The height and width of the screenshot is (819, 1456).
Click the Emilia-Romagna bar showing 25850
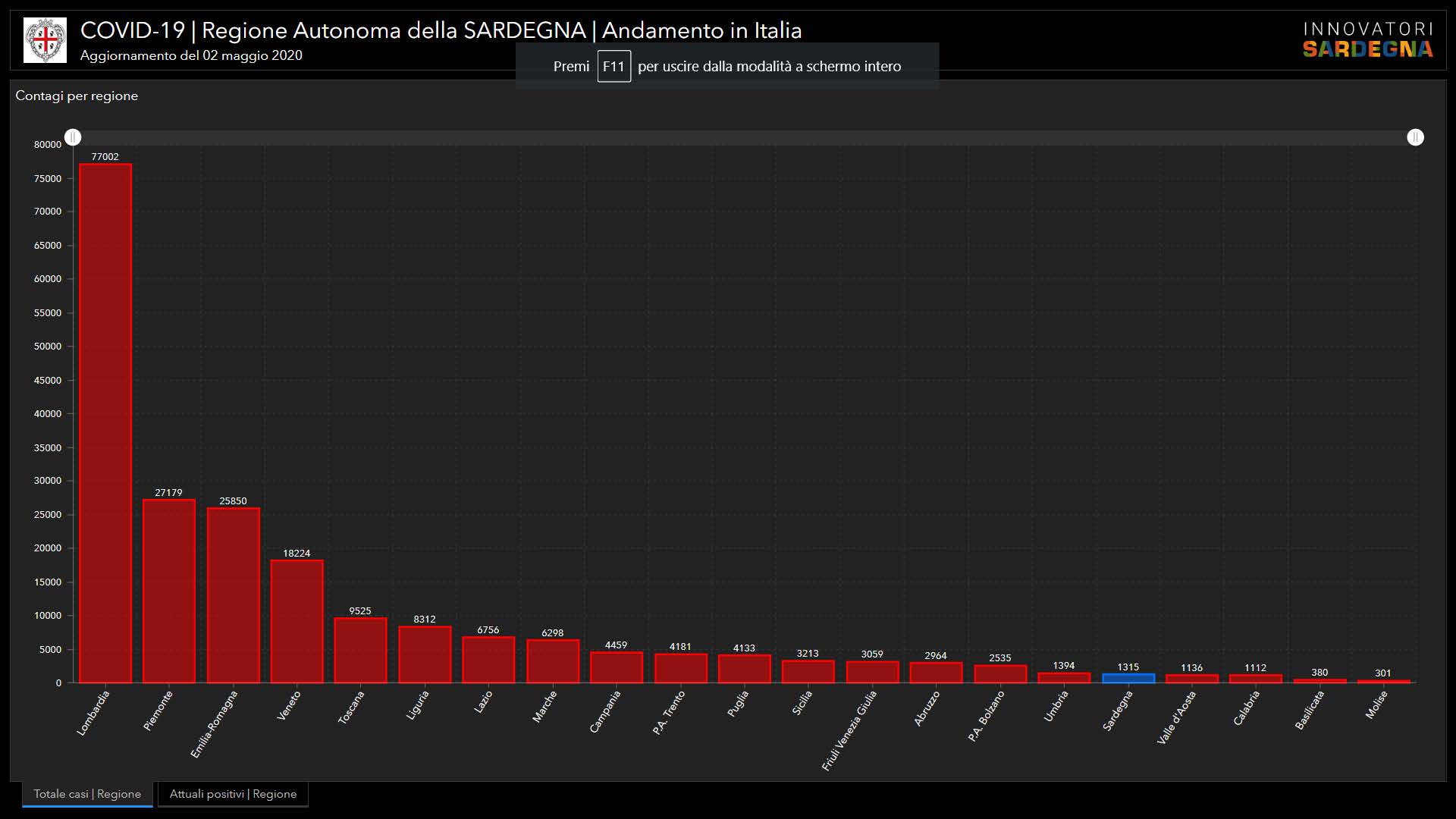click(x=234, y=595)
